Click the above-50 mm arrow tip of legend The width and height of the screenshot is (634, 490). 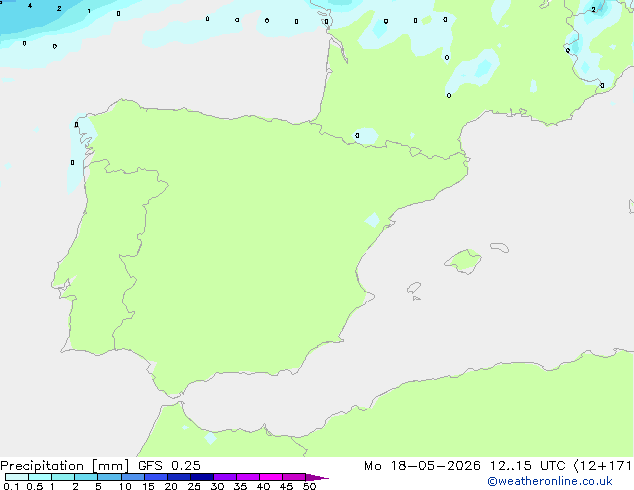pos(317,477)
